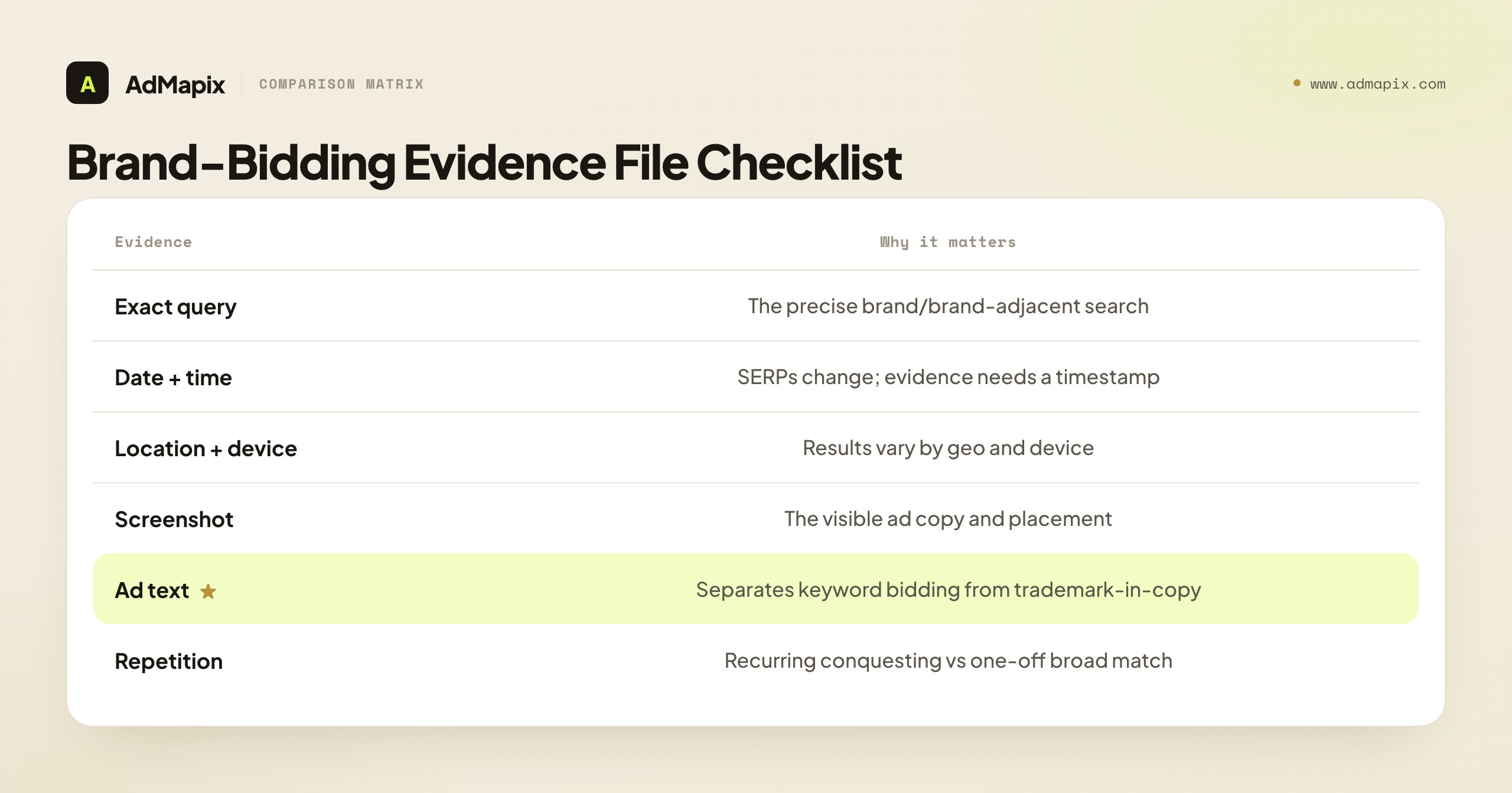Image resolution: width=1512 pixels, height=793 pixels.
Task: Select the highlighted 'Ad text' row label
Action: pos(152,590)
